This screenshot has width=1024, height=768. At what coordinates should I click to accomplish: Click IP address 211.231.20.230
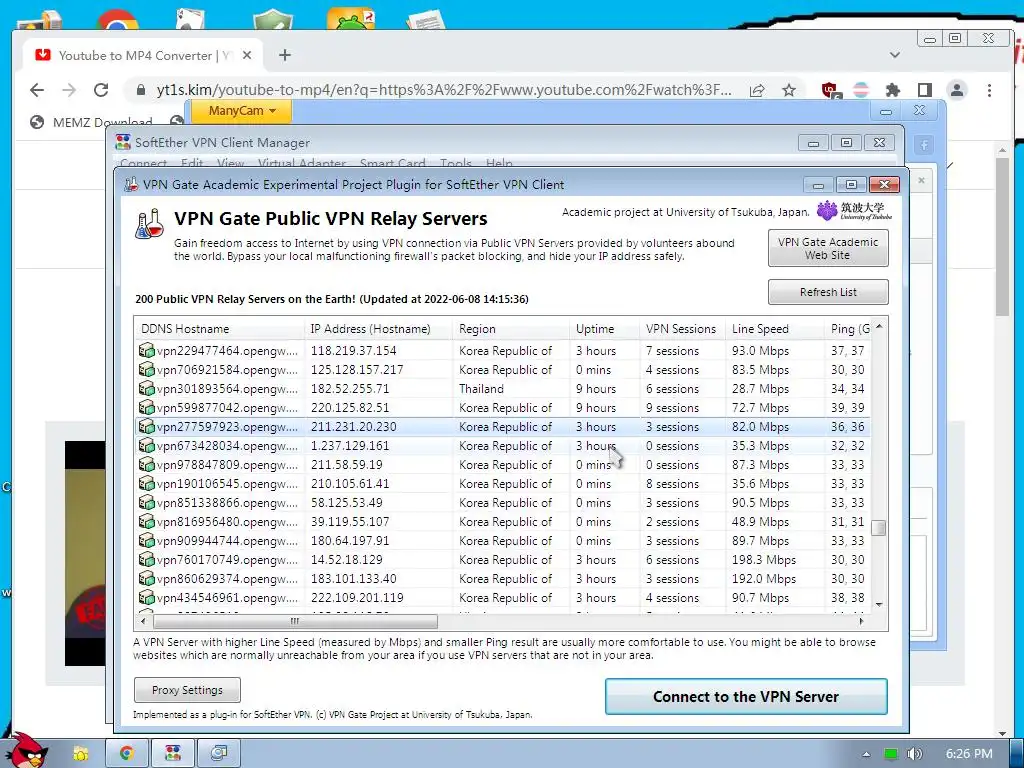(353, 427)
